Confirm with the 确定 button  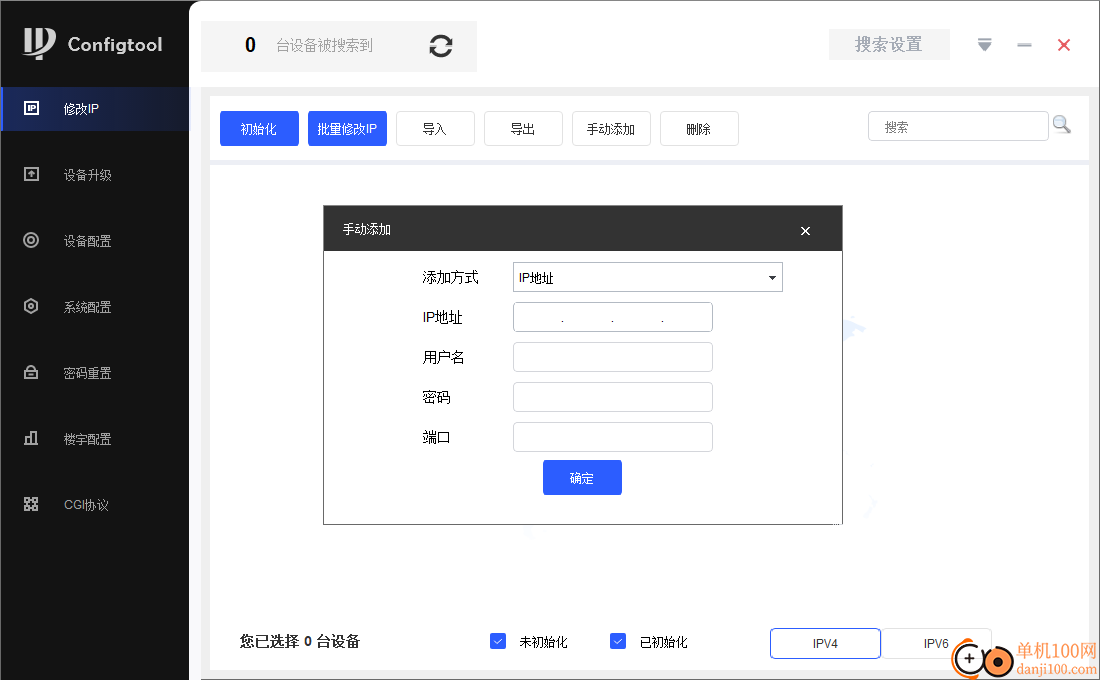[x=582, y=477]
